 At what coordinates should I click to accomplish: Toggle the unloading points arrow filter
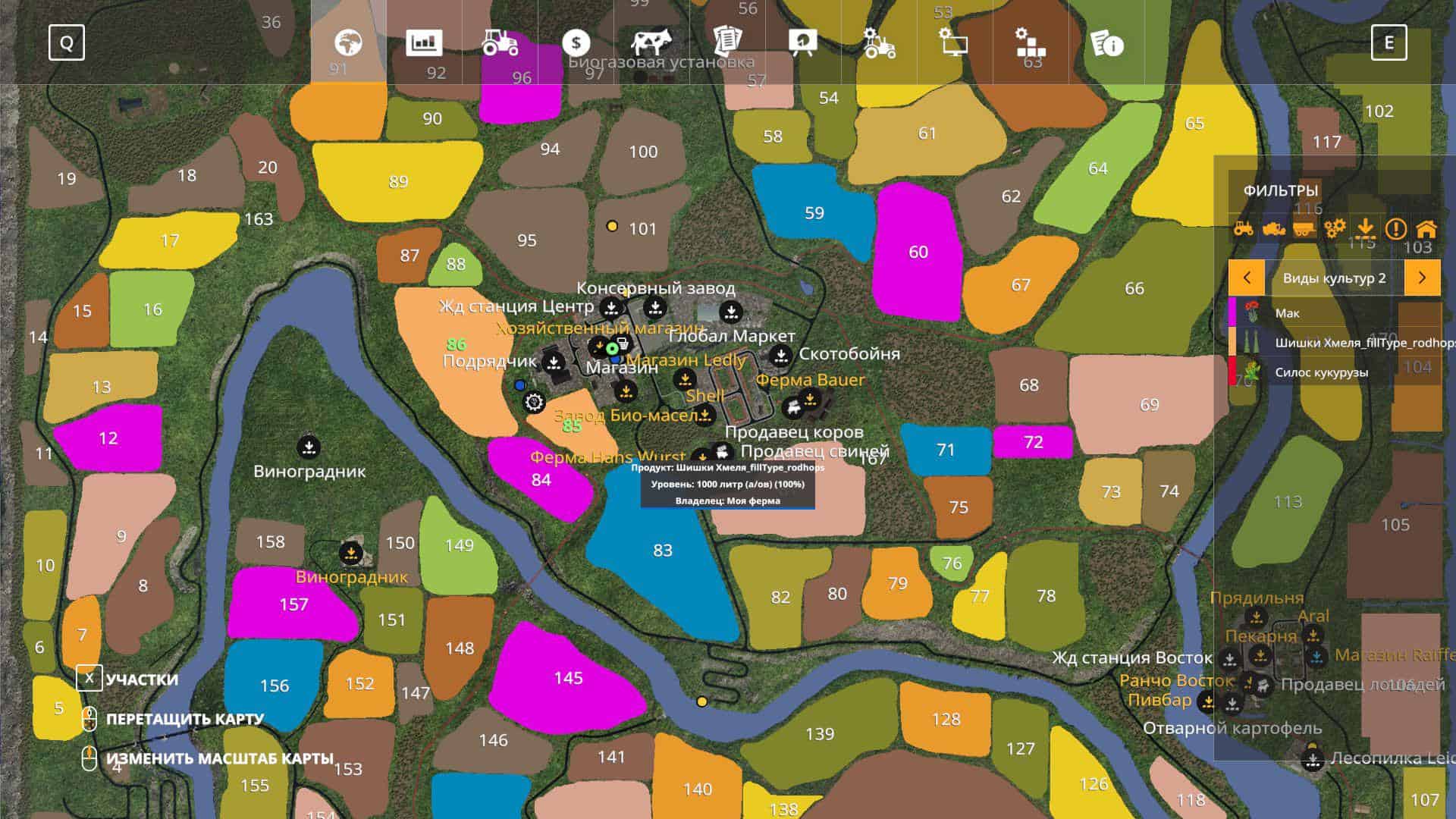(x=1364, y=228)
